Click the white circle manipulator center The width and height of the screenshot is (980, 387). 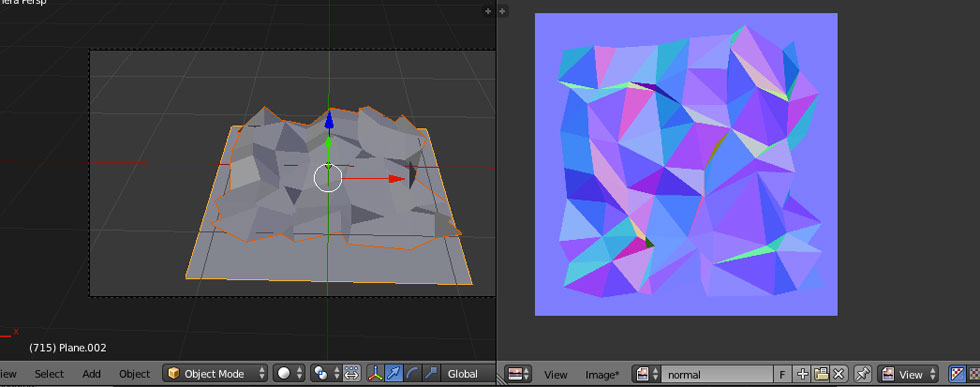328,178
